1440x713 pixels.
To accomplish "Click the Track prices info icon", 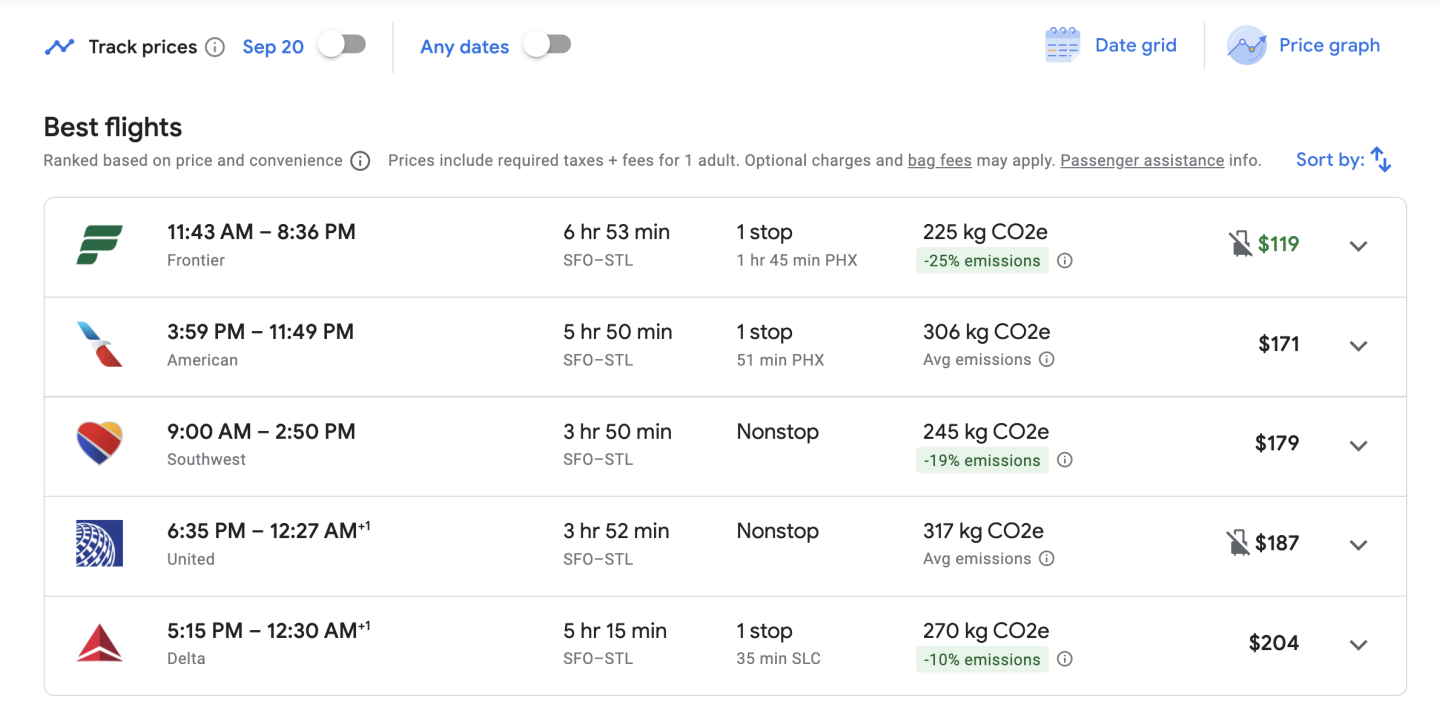I will coord(215,47).
